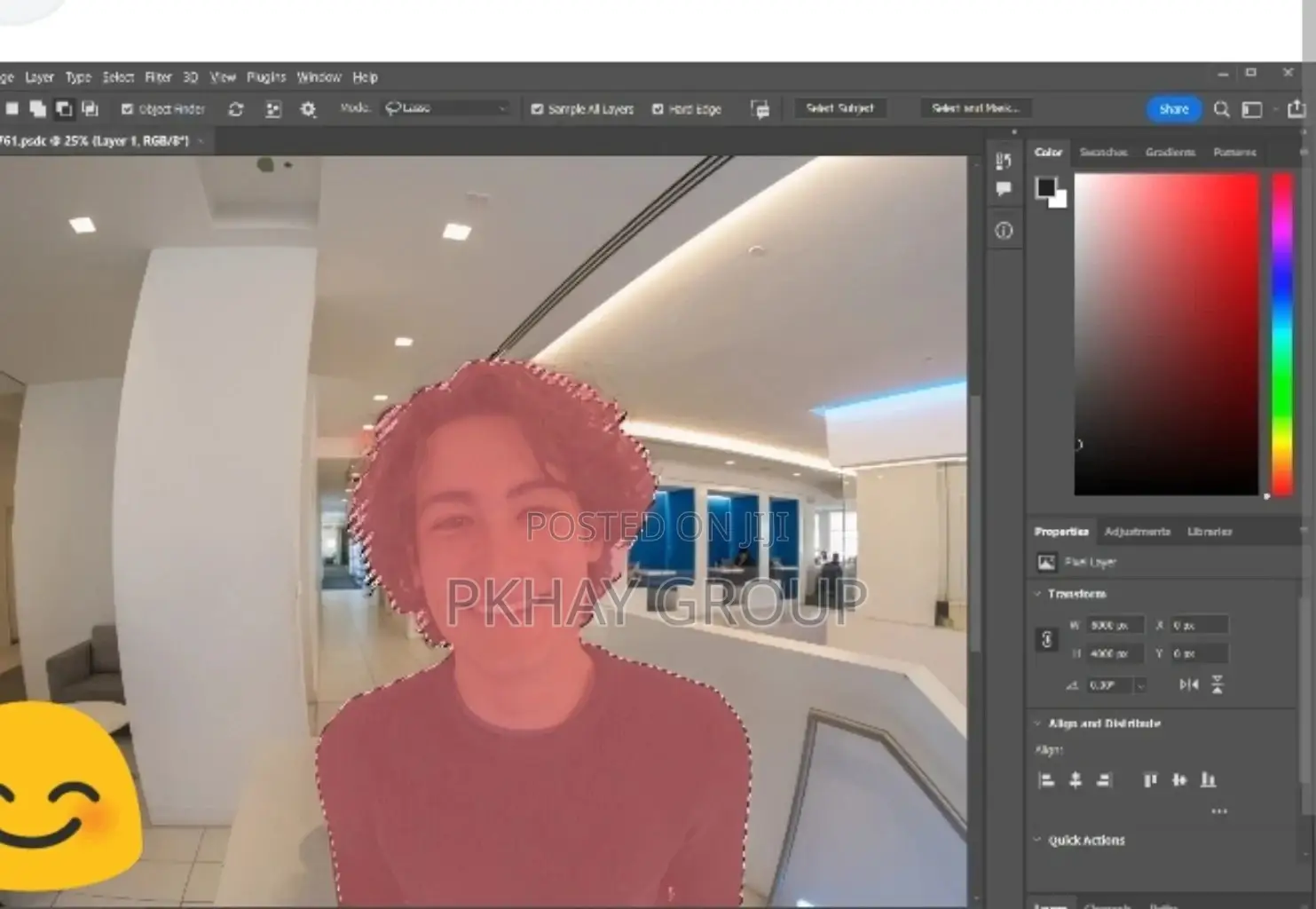Toggle the width-height link constraint

[1046, 639]
